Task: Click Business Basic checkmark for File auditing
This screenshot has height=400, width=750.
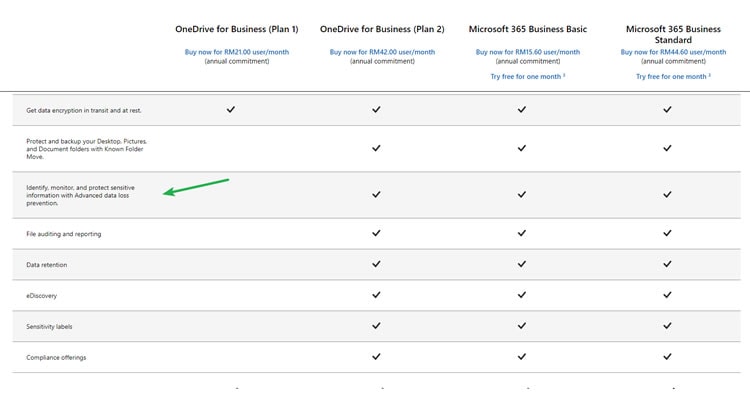Action: [522, 233]
